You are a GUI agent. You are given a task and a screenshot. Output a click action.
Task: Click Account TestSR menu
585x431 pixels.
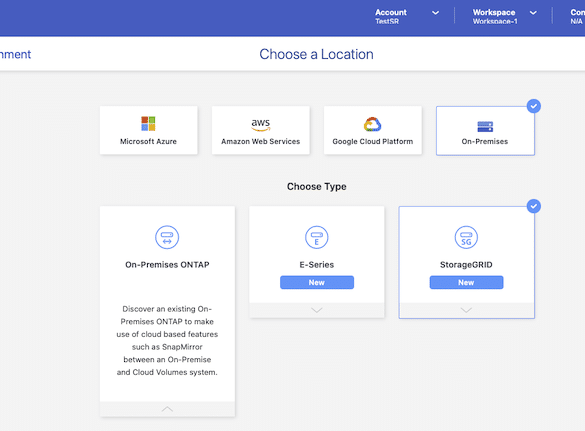click(407, 17)
